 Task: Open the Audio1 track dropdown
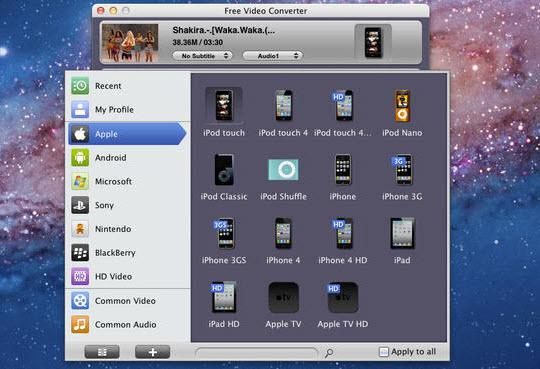point(273,56)
